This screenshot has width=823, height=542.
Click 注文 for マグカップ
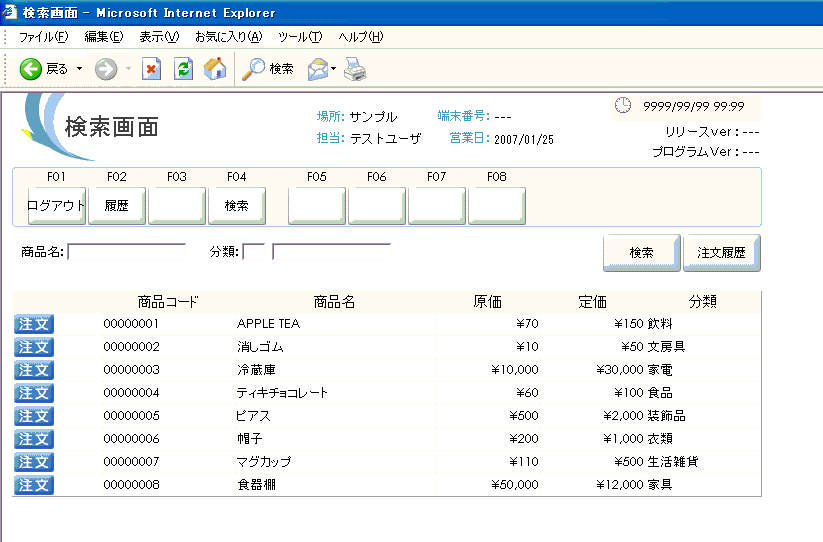(34, 462)
